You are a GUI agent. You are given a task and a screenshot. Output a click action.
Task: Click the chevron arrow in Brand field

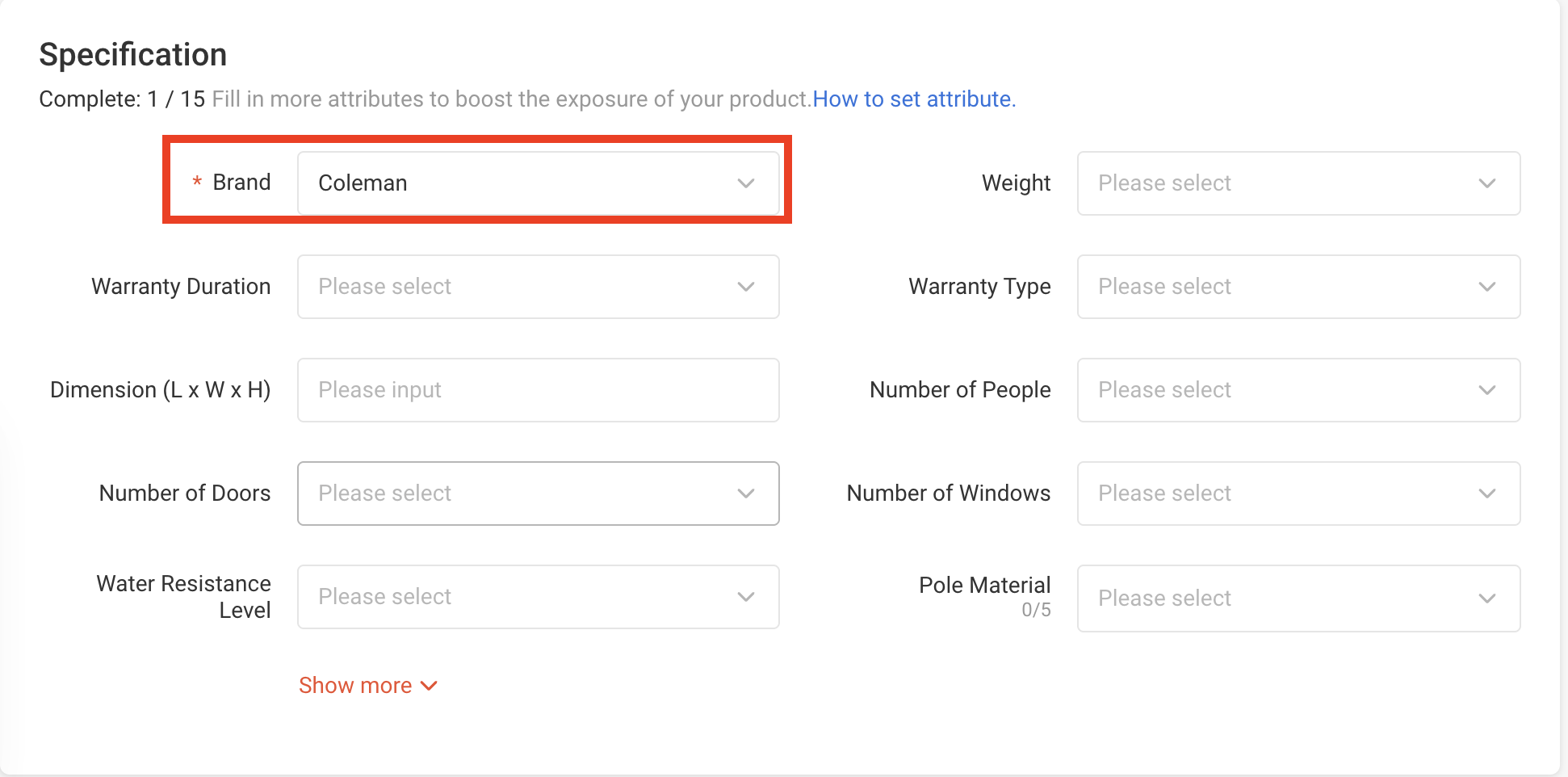click(746, 183)
